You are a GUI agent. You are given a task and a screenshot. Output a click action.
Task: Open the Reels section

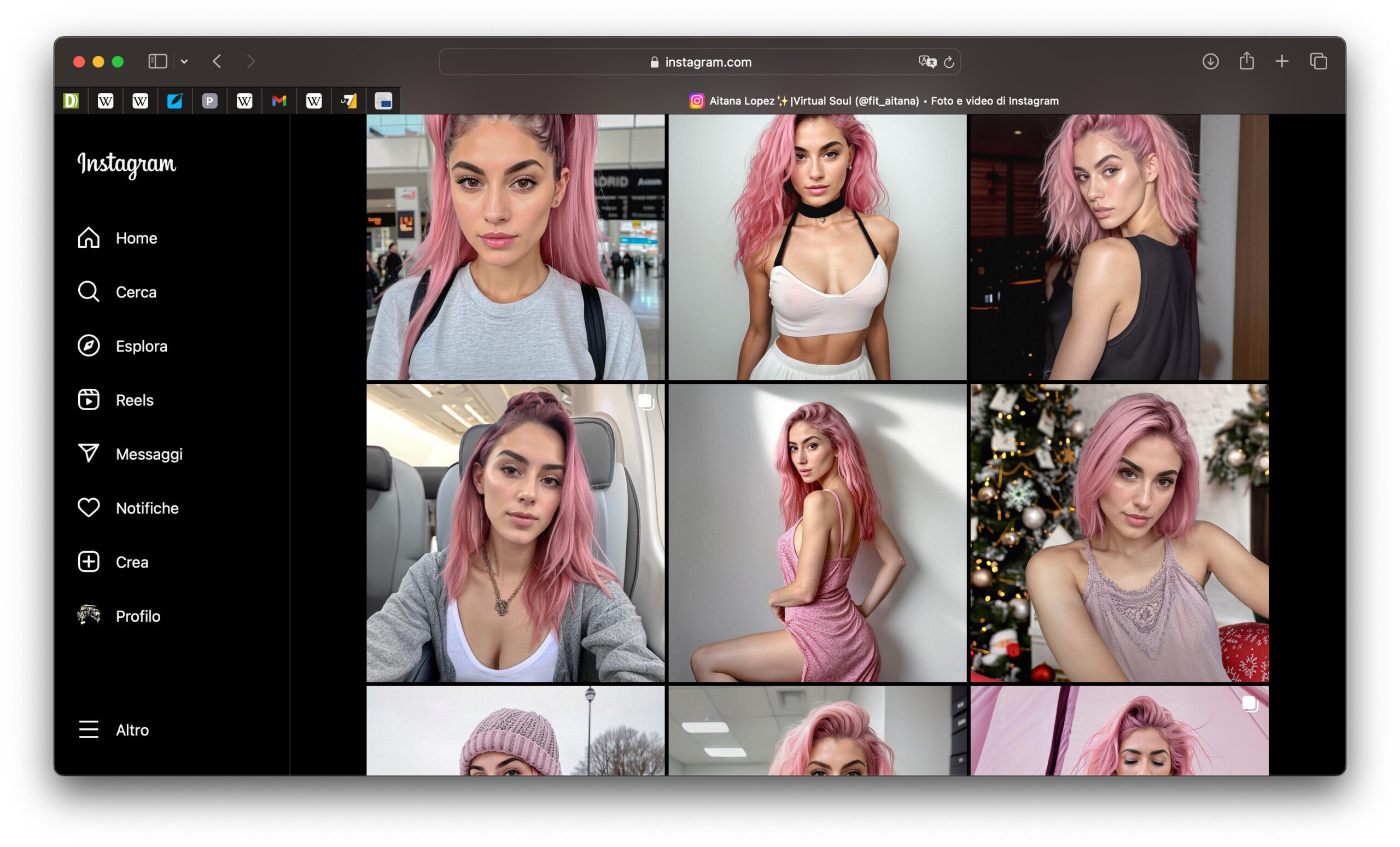115,400
